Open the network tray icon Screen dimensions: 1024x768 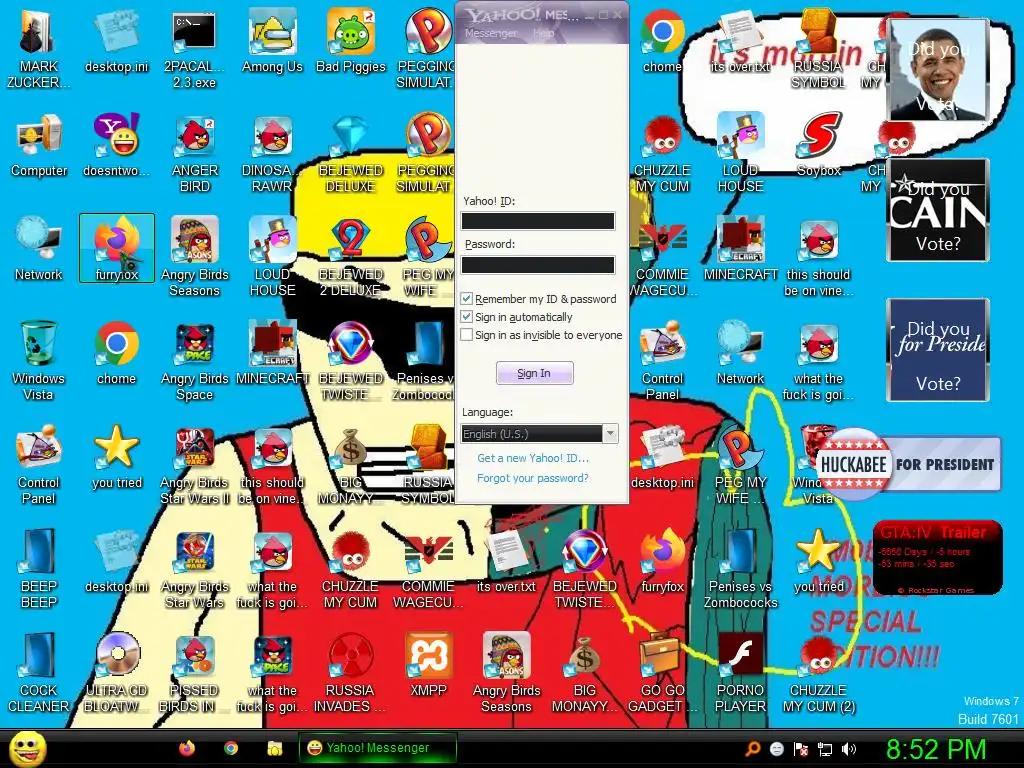(825, 749)
